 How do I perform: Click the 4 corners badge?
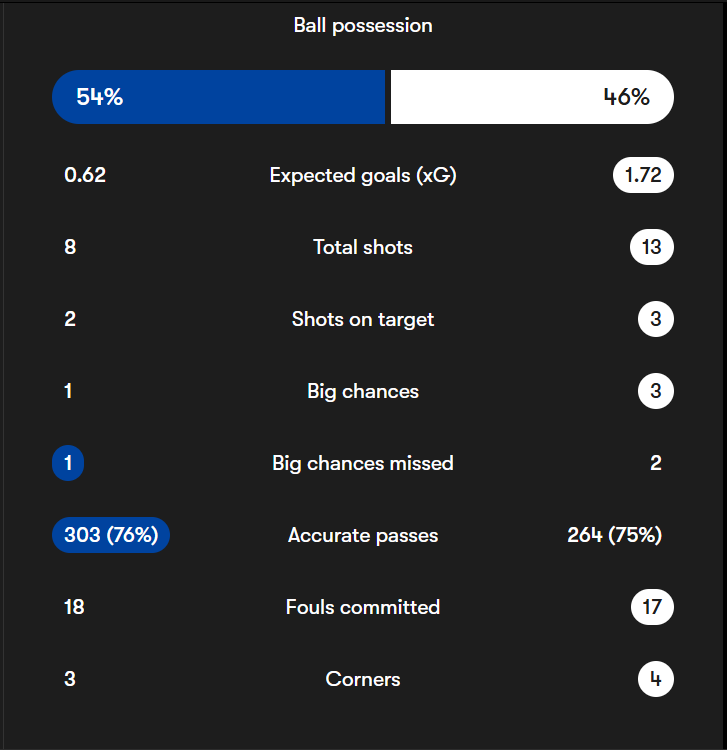pyautogui.click(x=656, y=679)
